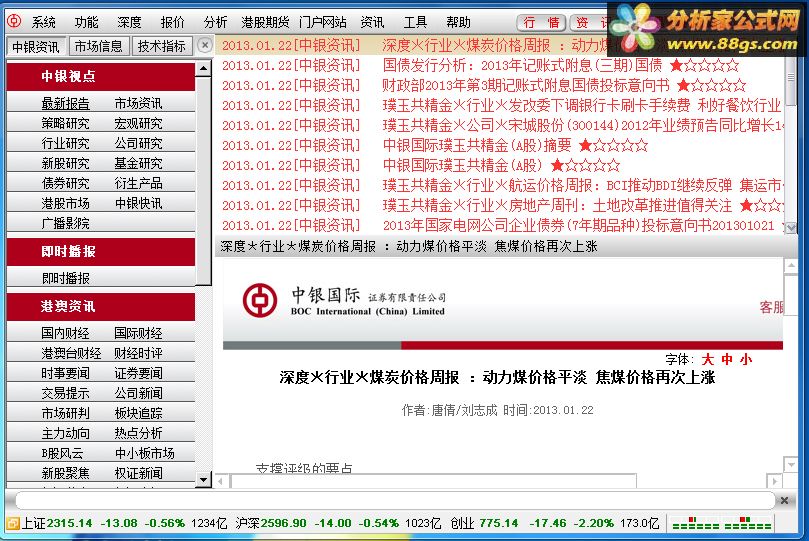Click the green-red signal indicator in status bar
This screenshot has height=541, width=809.
point(722,523)
